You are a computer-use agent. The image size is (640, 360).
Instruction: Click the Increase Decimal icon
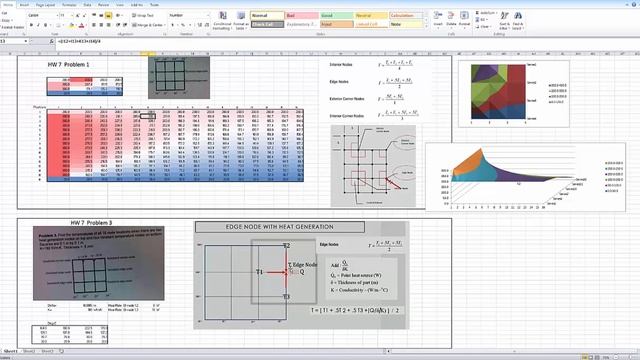pos(200,25)
